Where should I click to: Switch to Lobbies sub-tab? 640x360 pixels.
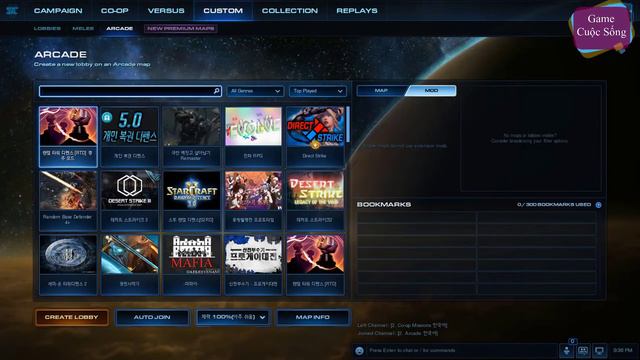click(x=47, y=29)
